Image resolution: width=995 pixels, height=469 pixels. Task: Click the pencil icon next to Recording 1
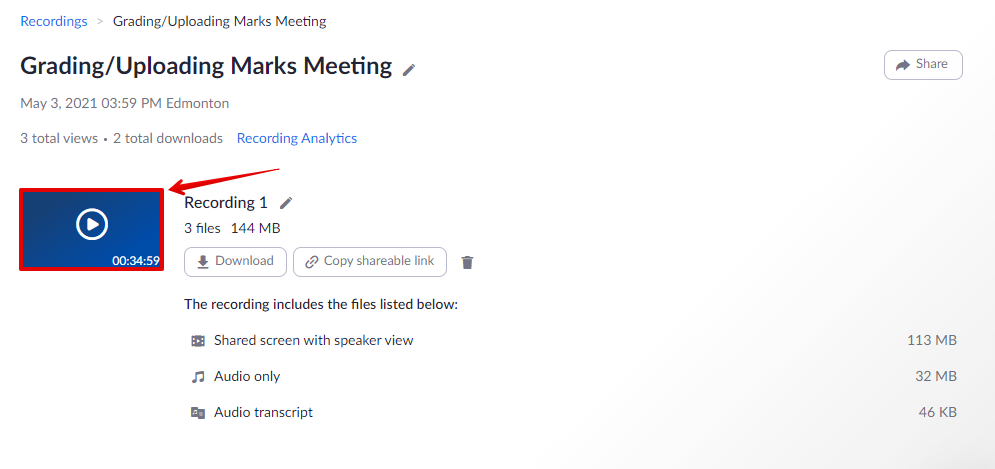(x=286, y=203)
